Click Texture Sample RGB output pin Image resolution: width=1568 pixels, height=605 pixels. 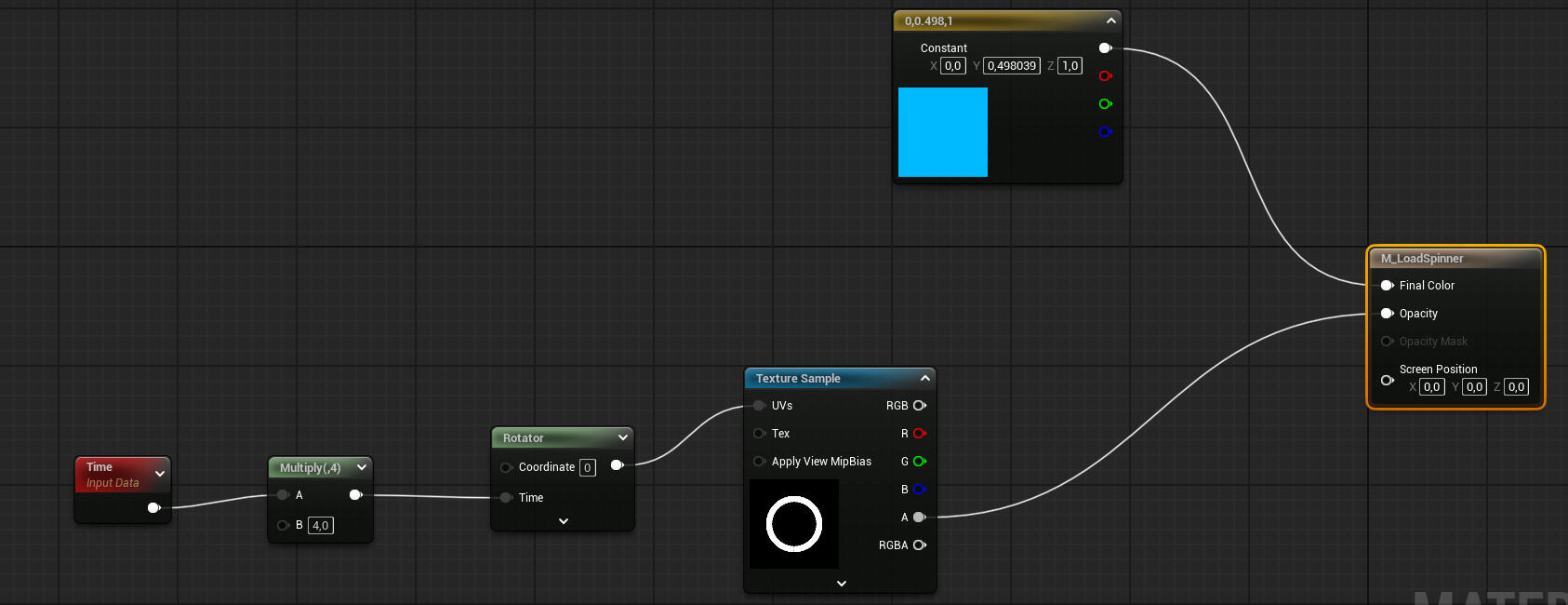pos(919,406)
